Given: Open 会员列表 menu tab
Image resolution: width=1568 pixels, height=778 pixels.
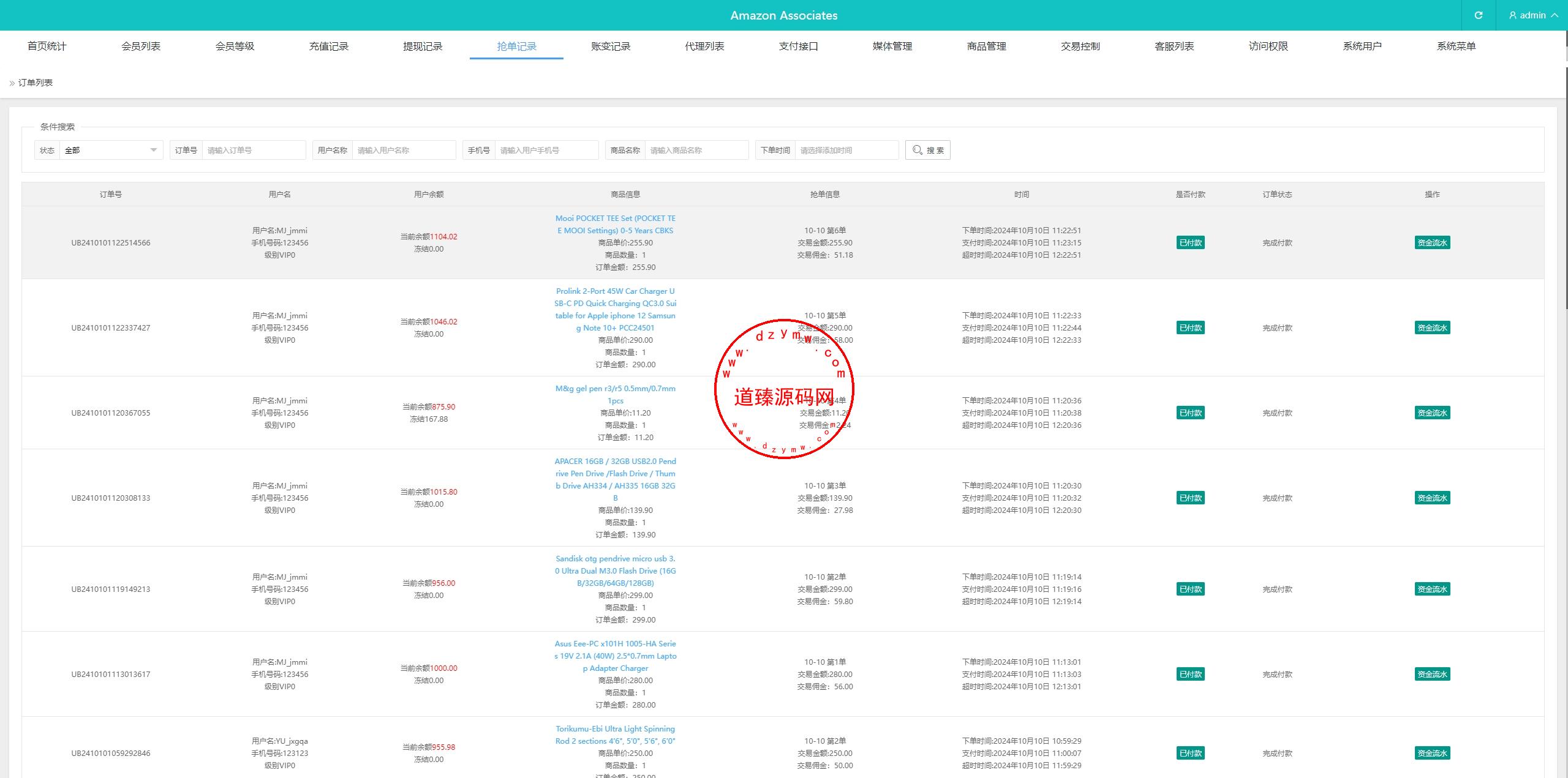Looking at the screenshot, I should (141, 46).
